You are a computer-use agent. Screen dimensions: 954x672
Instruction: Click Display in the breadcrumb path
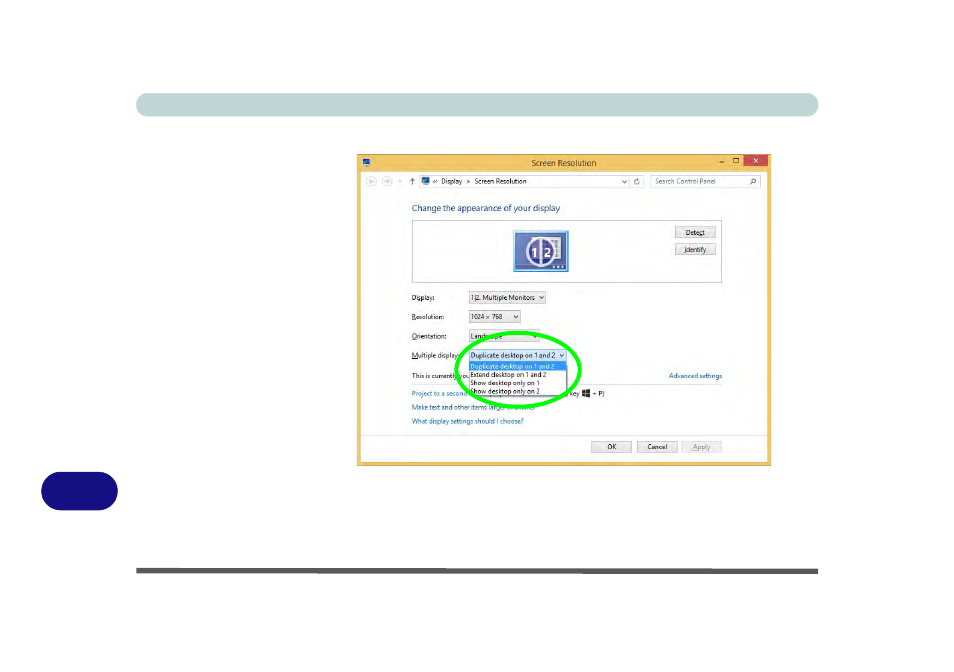click(451, 181)
